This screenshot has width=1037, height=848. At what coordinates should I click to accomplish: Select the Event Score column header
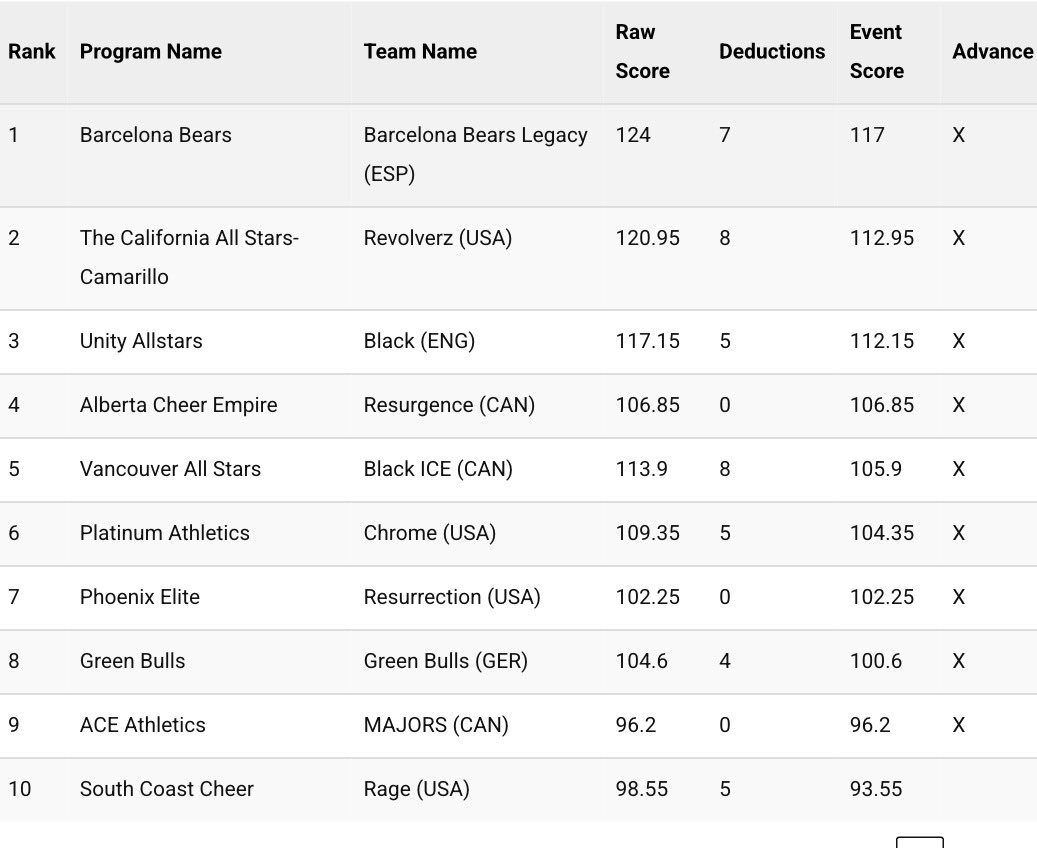876,52
